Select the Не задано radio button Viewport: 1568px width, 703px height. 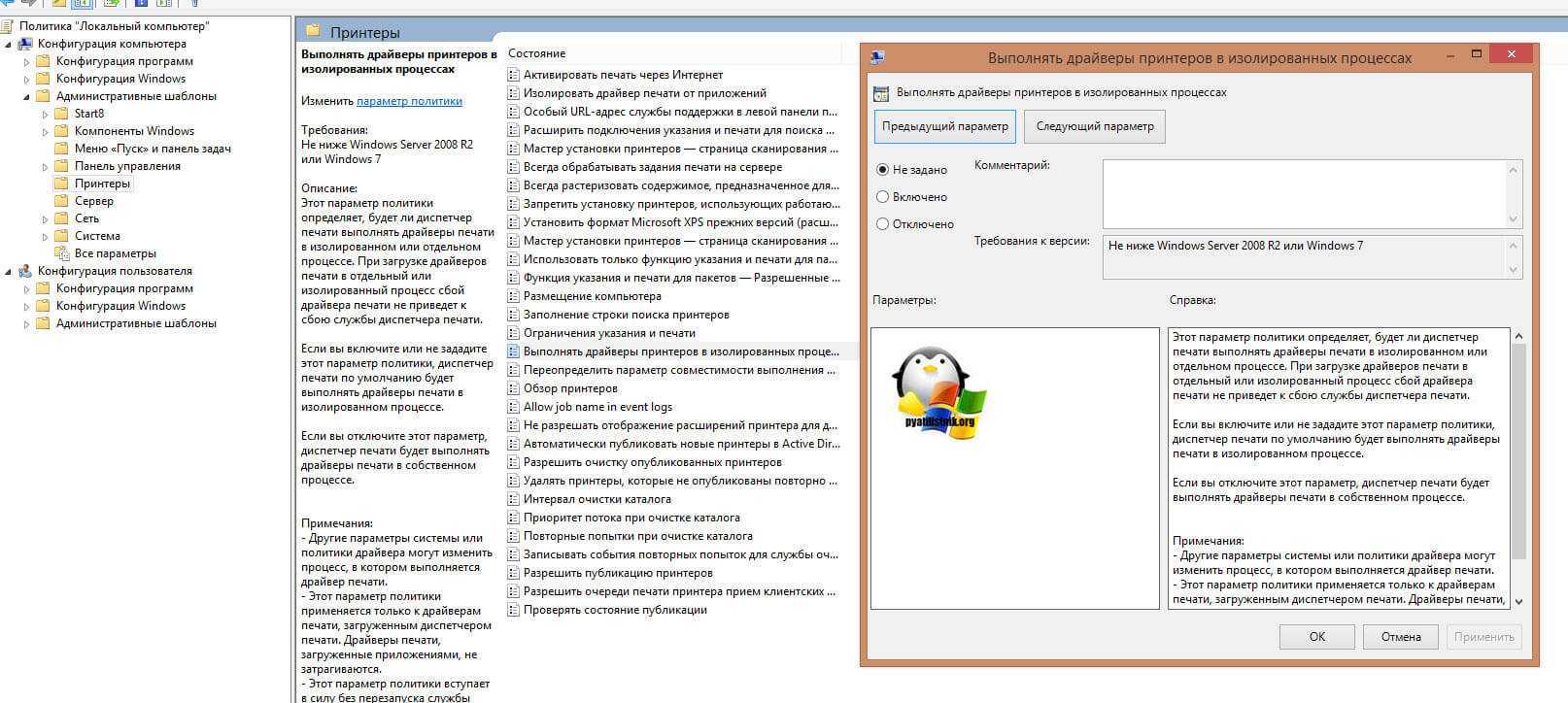(882, 170)
